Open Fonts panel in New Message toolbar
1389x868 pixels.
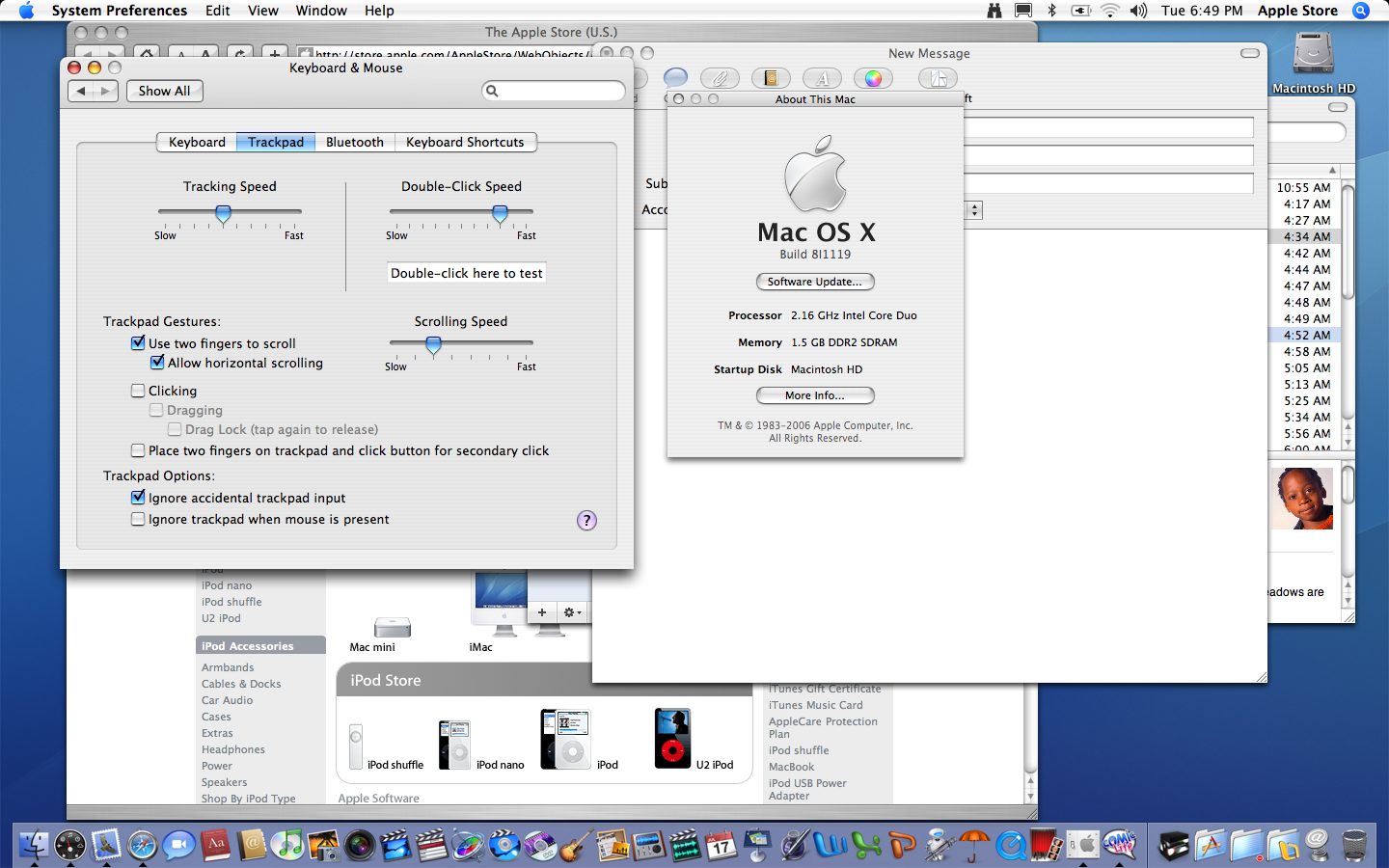pyautogui.click(x=822, y=78)
